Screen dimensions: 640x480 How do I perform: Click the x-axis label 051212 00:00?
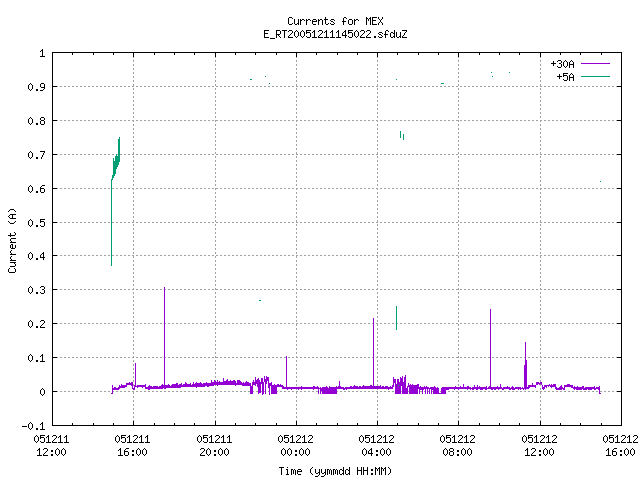coord(296,446)
